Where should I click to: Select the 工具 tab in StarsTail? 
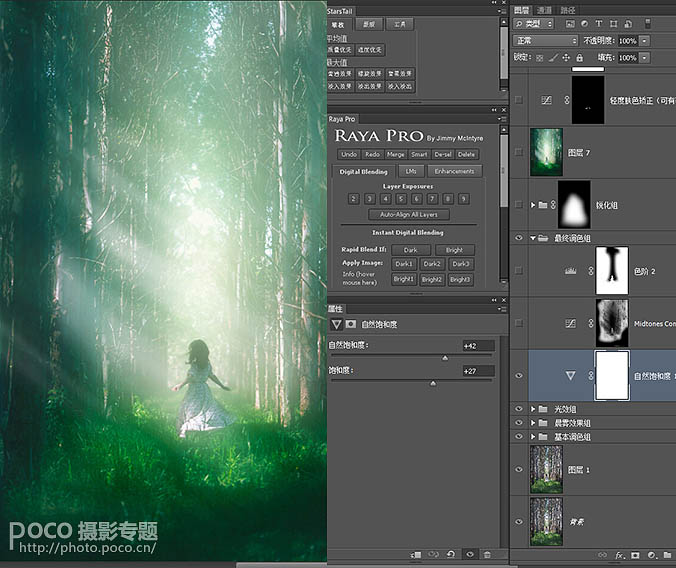coord(400,25)
